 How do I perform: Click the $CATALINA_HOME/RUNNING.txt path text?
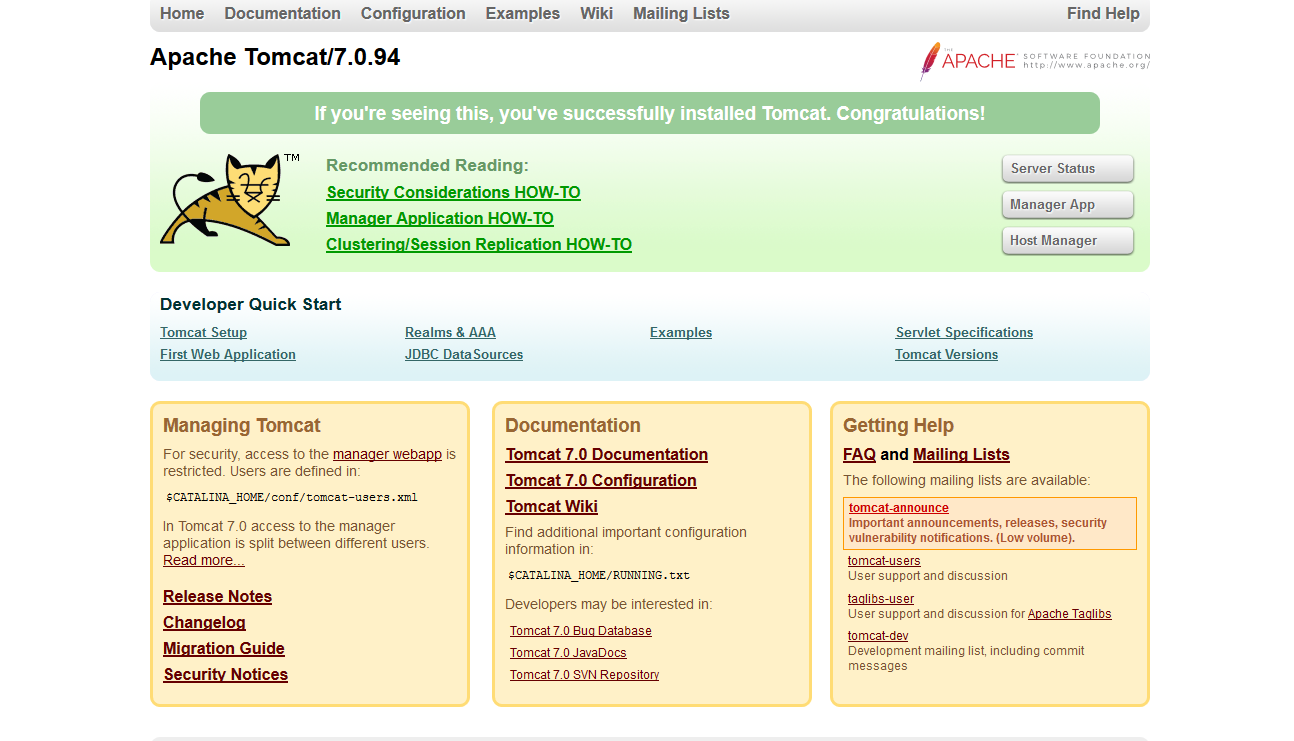pos(599,575)
